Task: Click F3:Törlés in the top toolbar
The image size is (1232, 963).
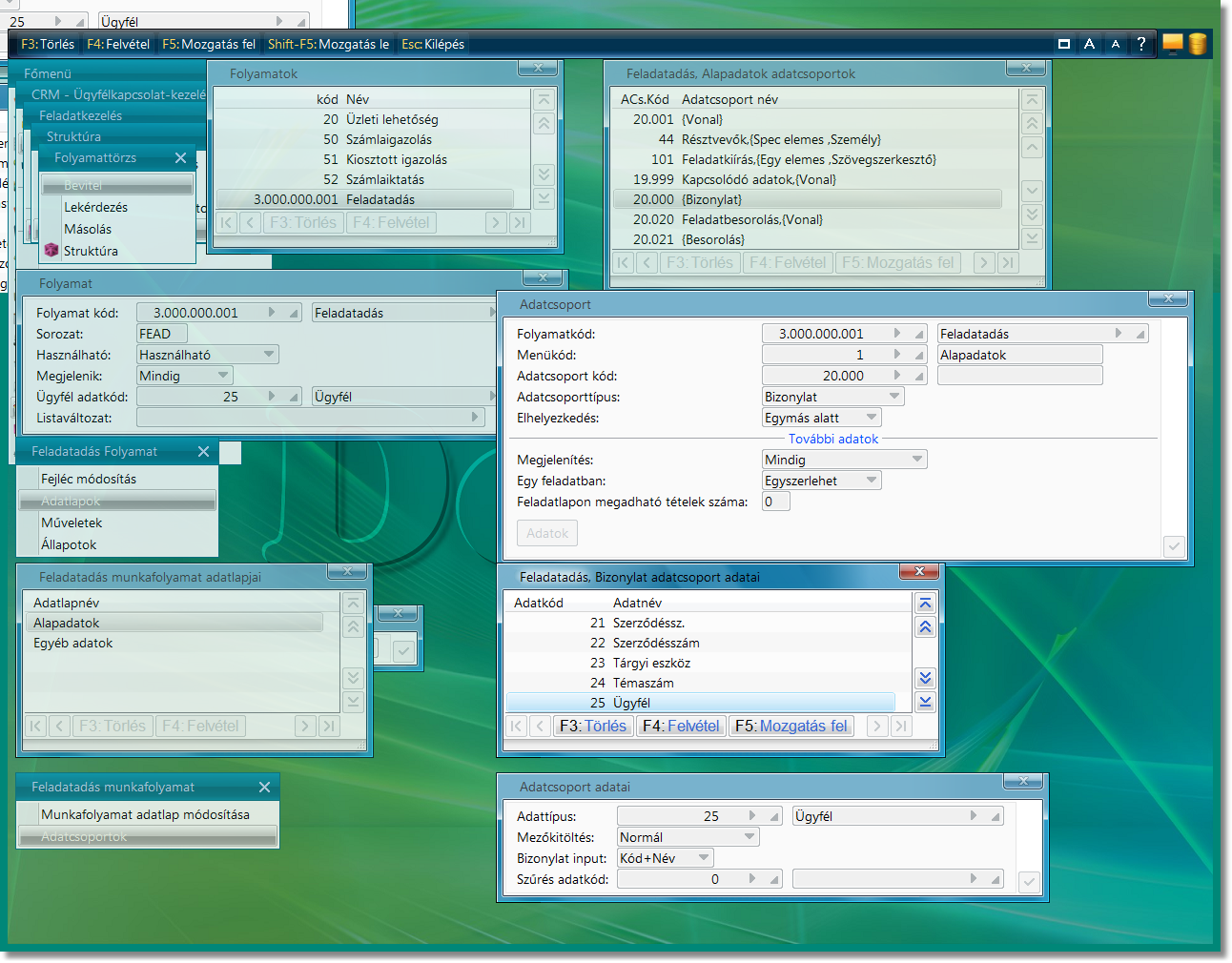Action: [x=48, y=44]
